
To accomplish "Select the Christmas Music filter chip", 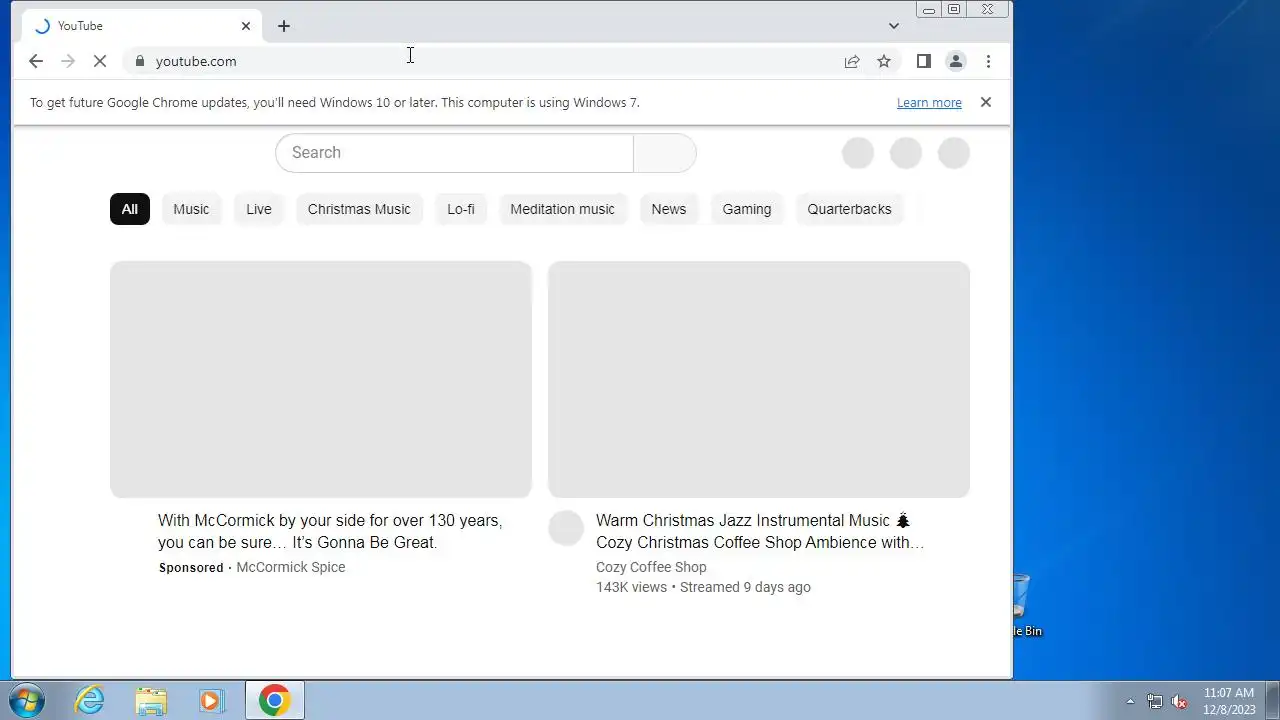I will click(359, 209).
